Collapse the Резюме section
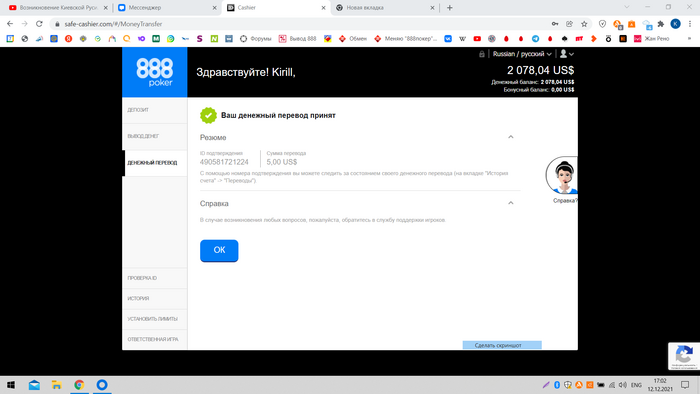700x394 pixels. 511,137
